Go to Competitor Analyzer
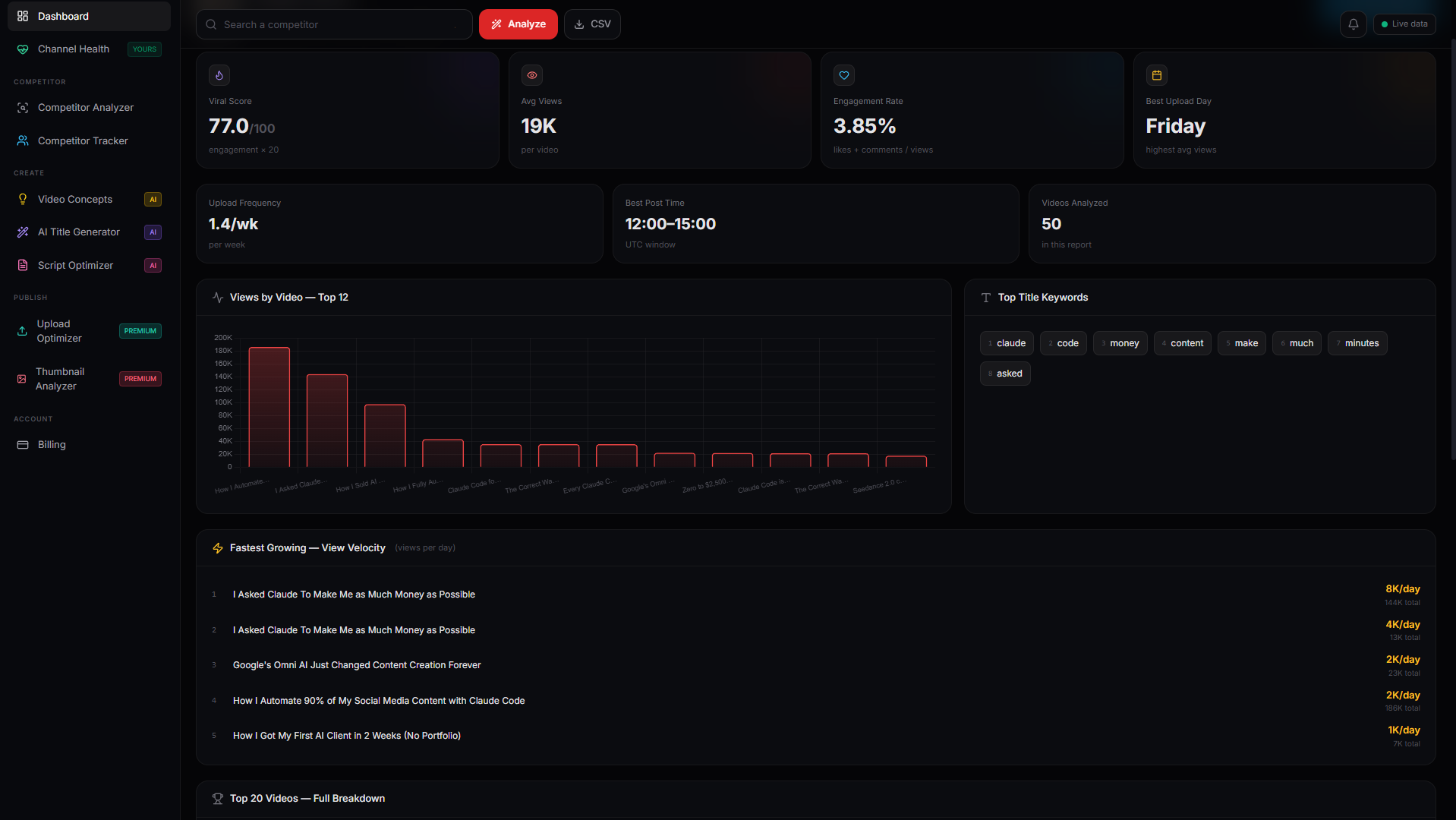This screenshot has height=820, width=1456. tap(89, 108)
